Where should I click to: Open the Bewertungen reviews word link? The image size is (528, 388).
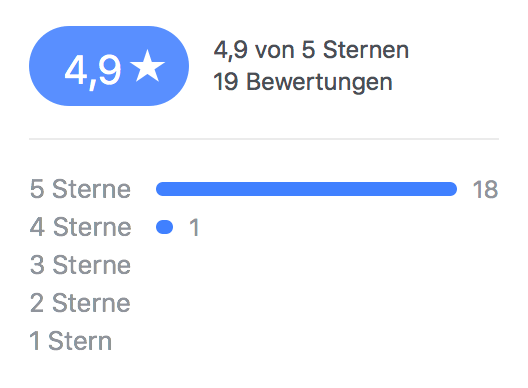point(319,83)
